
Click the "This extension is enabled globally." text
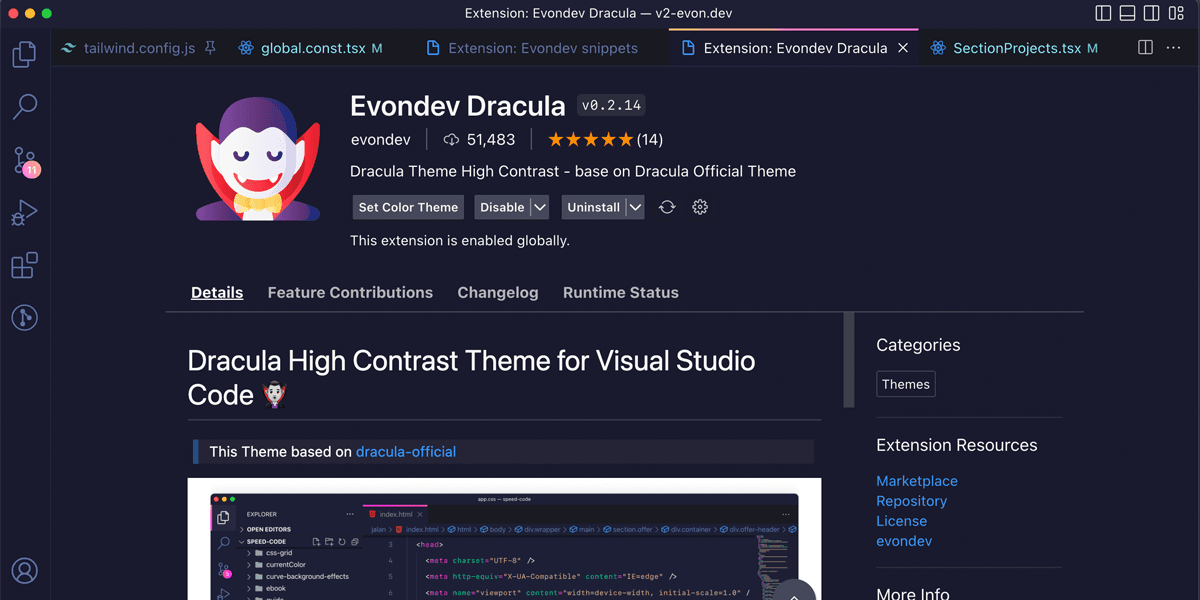(460, 240)
